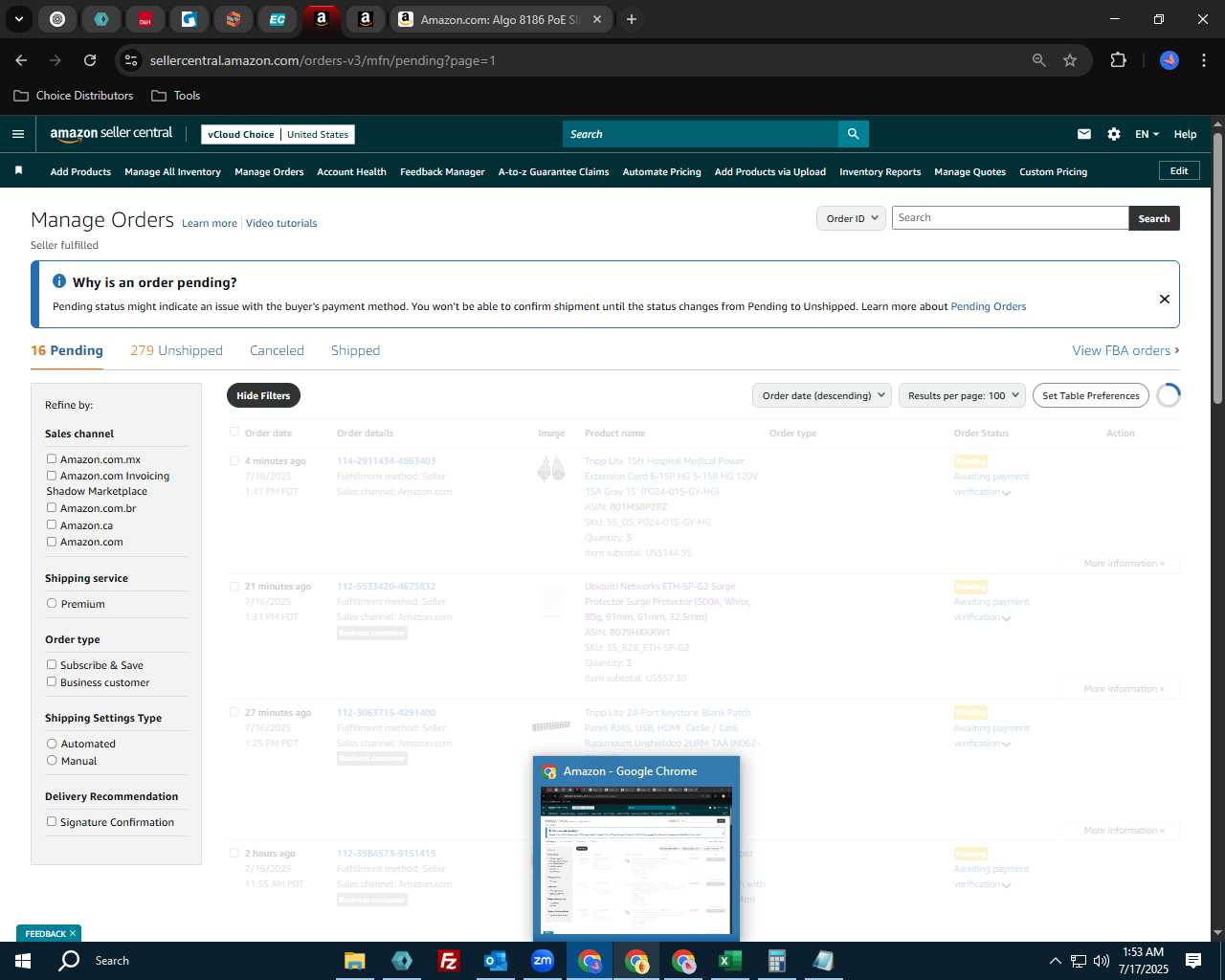Click the Amazon Seller Central logo
This screenshot has width=1225, height=980.
[x=111, y=134]
